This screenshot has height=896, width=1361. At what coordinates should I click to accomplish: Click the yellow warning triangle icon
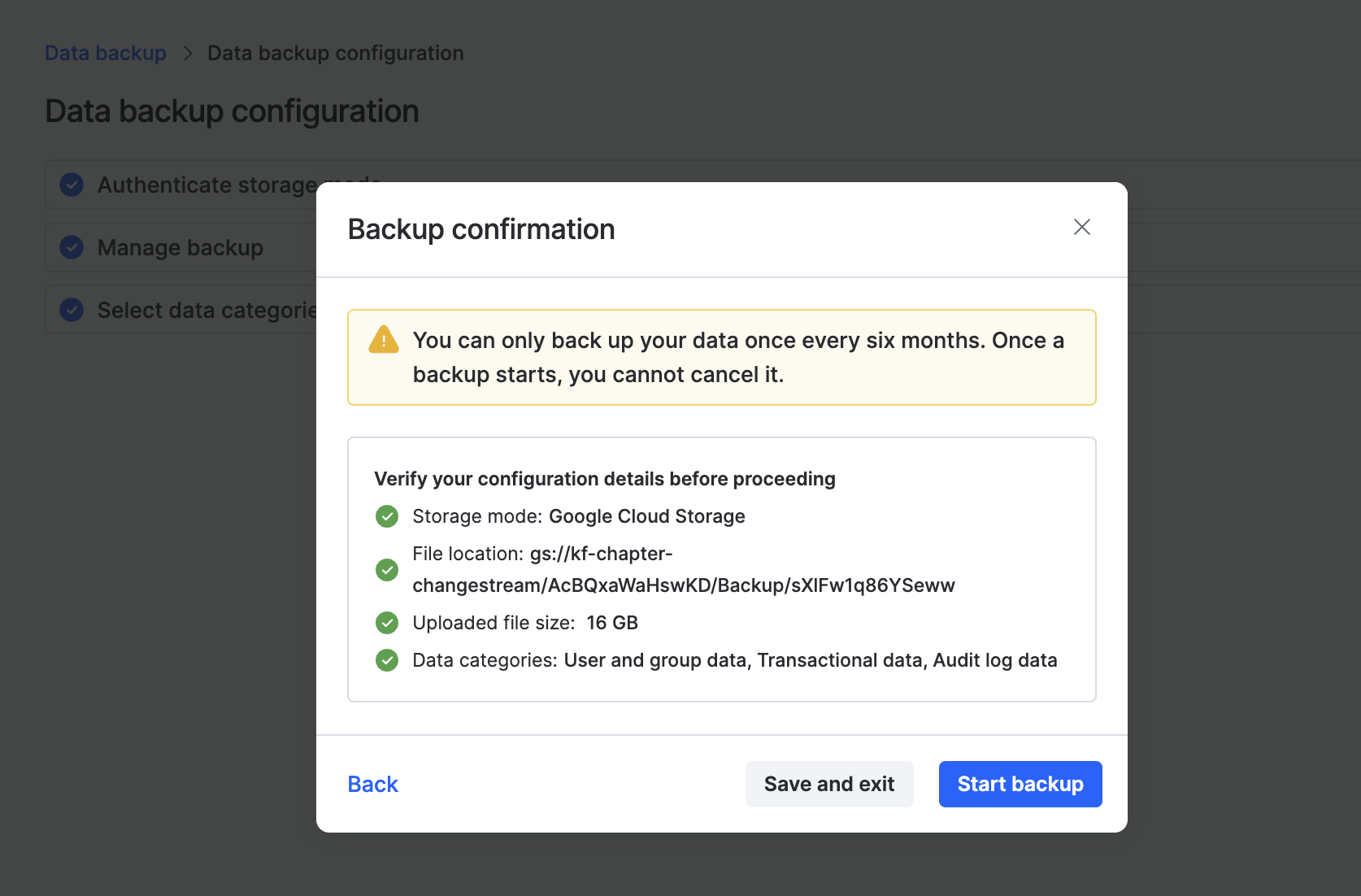point(384,340)
